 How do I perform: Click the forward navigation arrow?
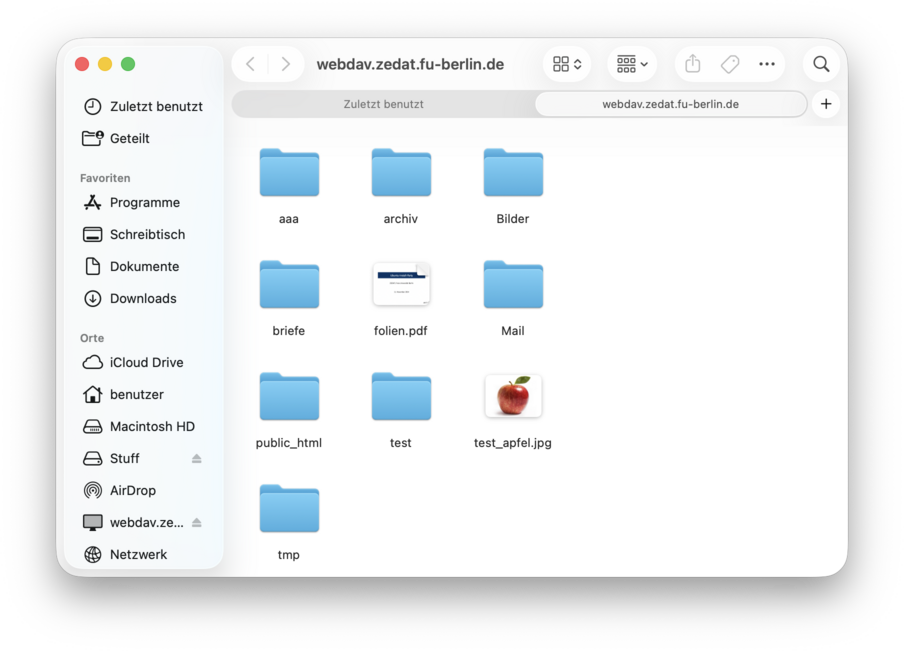click(x=286, y=63)
